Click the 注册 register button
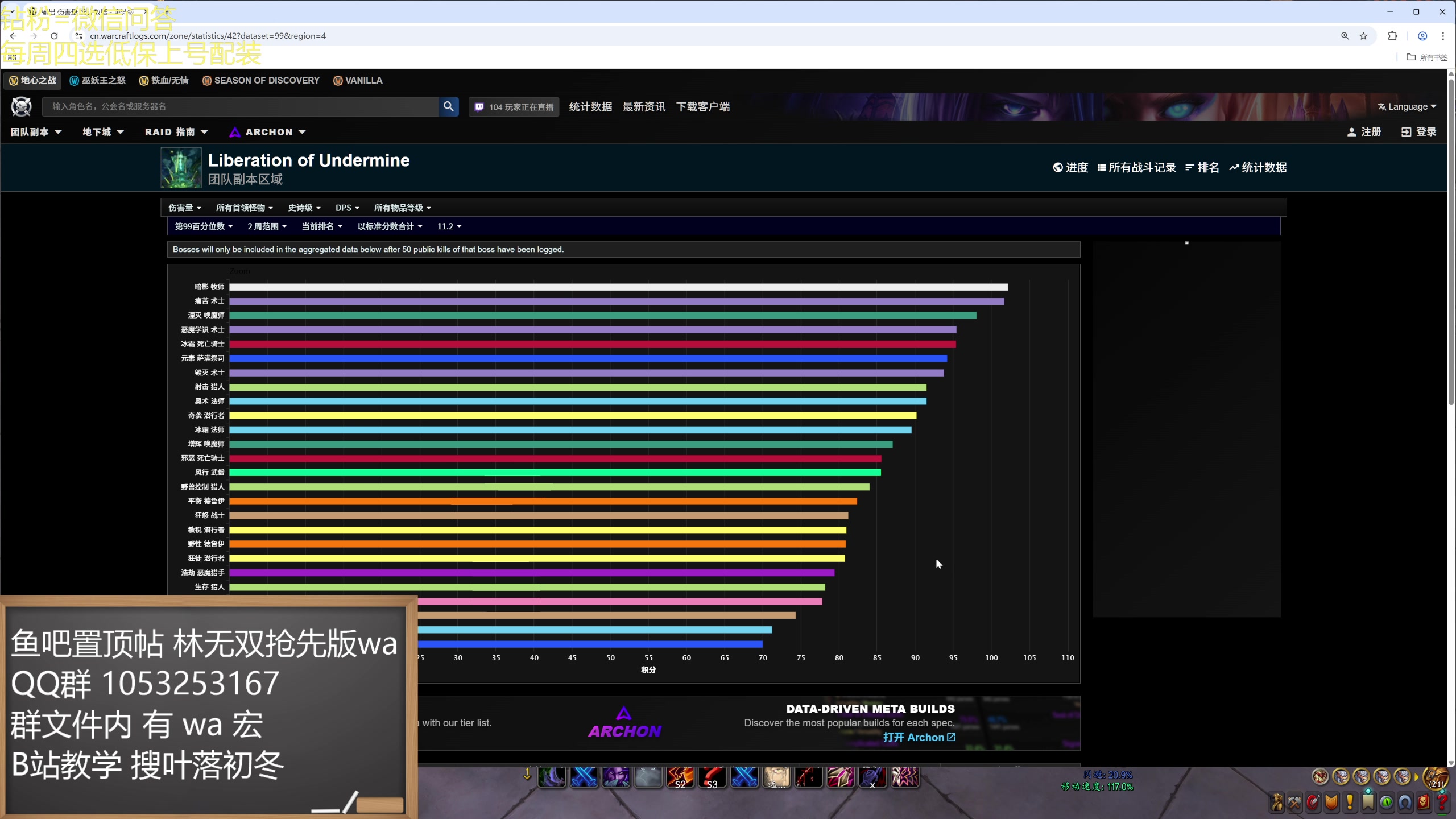This screenshot has width=1456, height=819. coord(1364,132)
